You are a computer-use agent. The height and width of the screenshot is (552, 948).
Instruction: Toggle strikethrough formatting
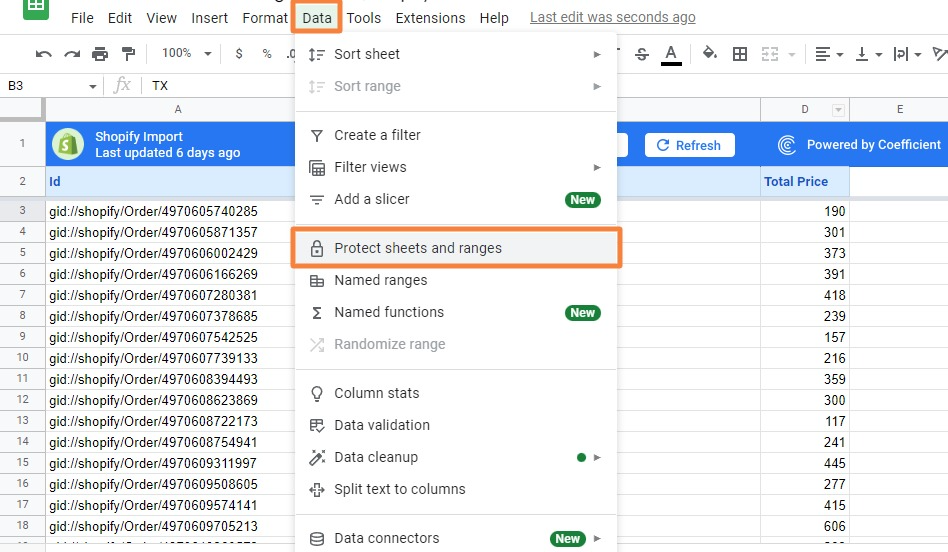click(642, 54)
